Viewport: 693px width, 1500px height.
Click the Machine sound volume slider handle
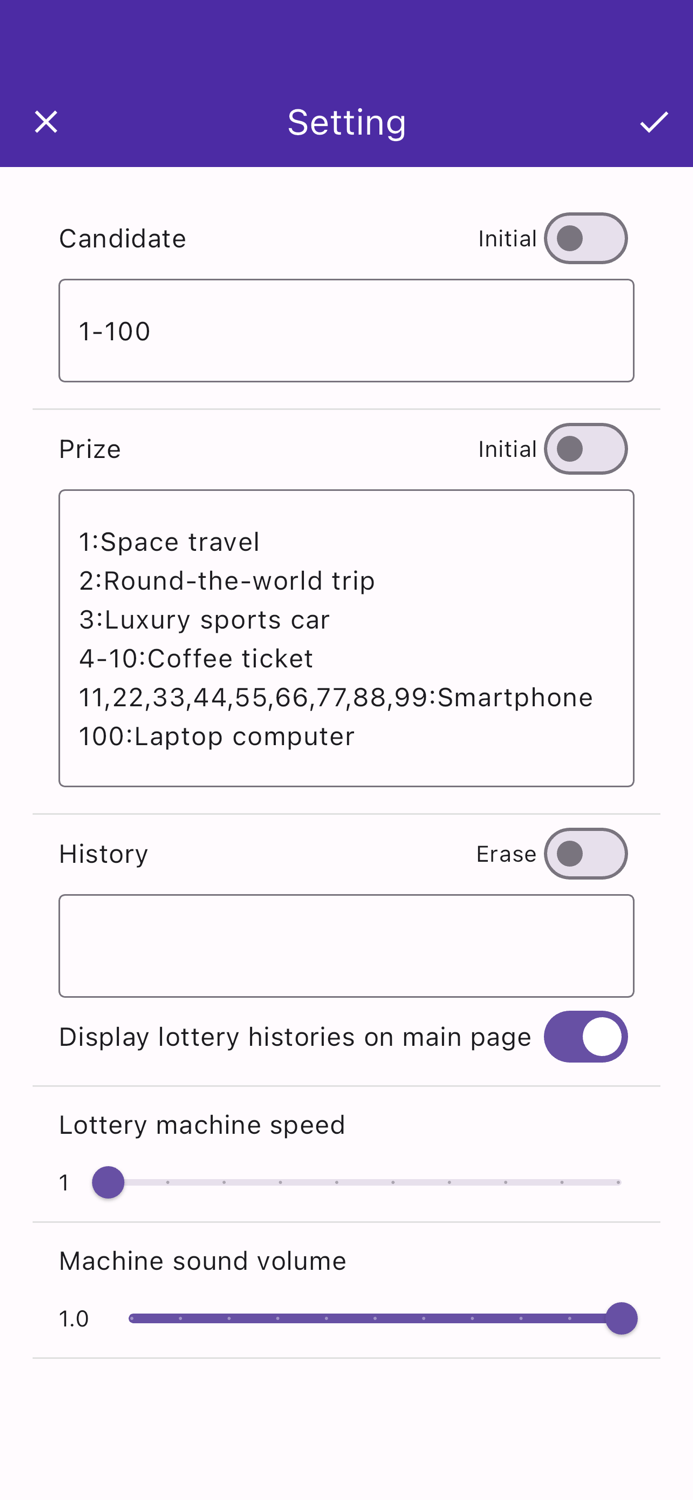click(623, 1318)
